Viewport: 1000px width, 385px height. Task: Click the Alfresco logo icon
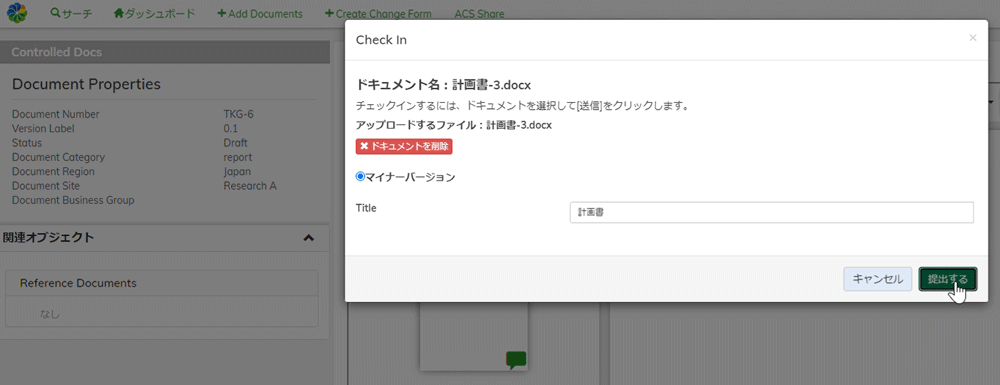(x=18, y=13)
